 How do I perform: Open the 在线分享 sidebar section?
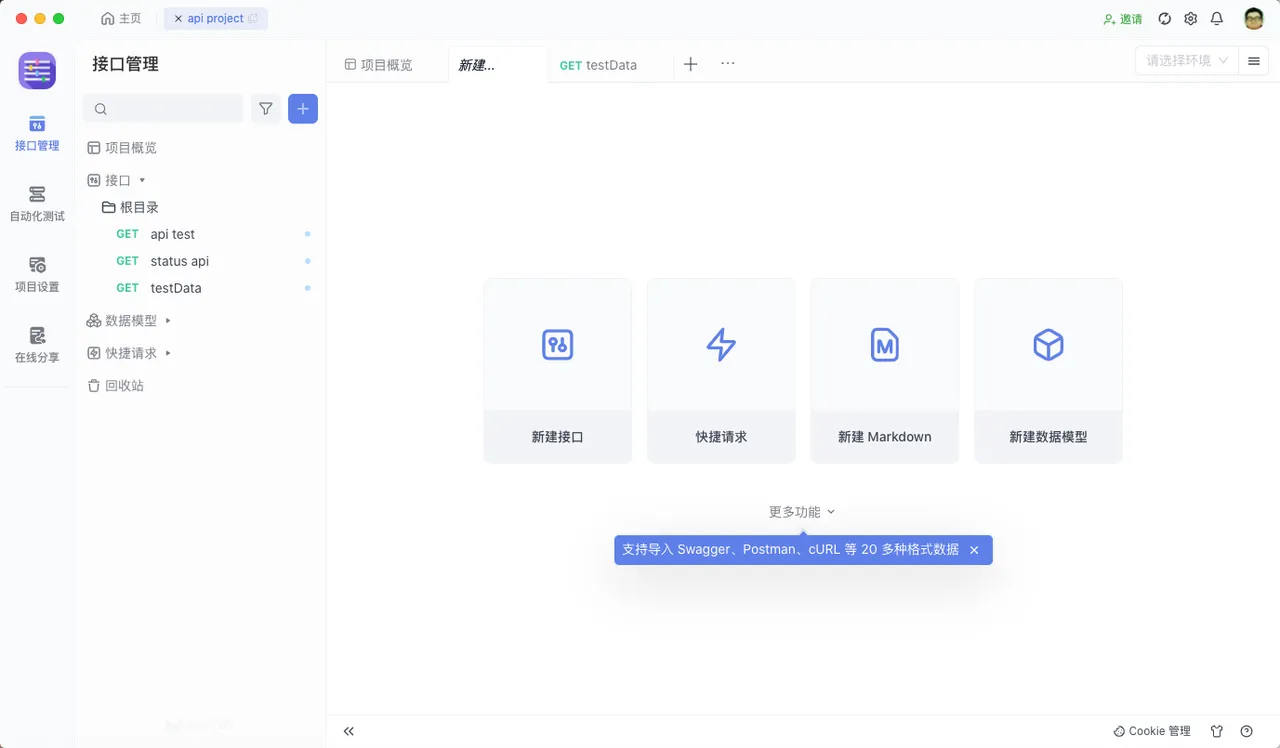37,345
